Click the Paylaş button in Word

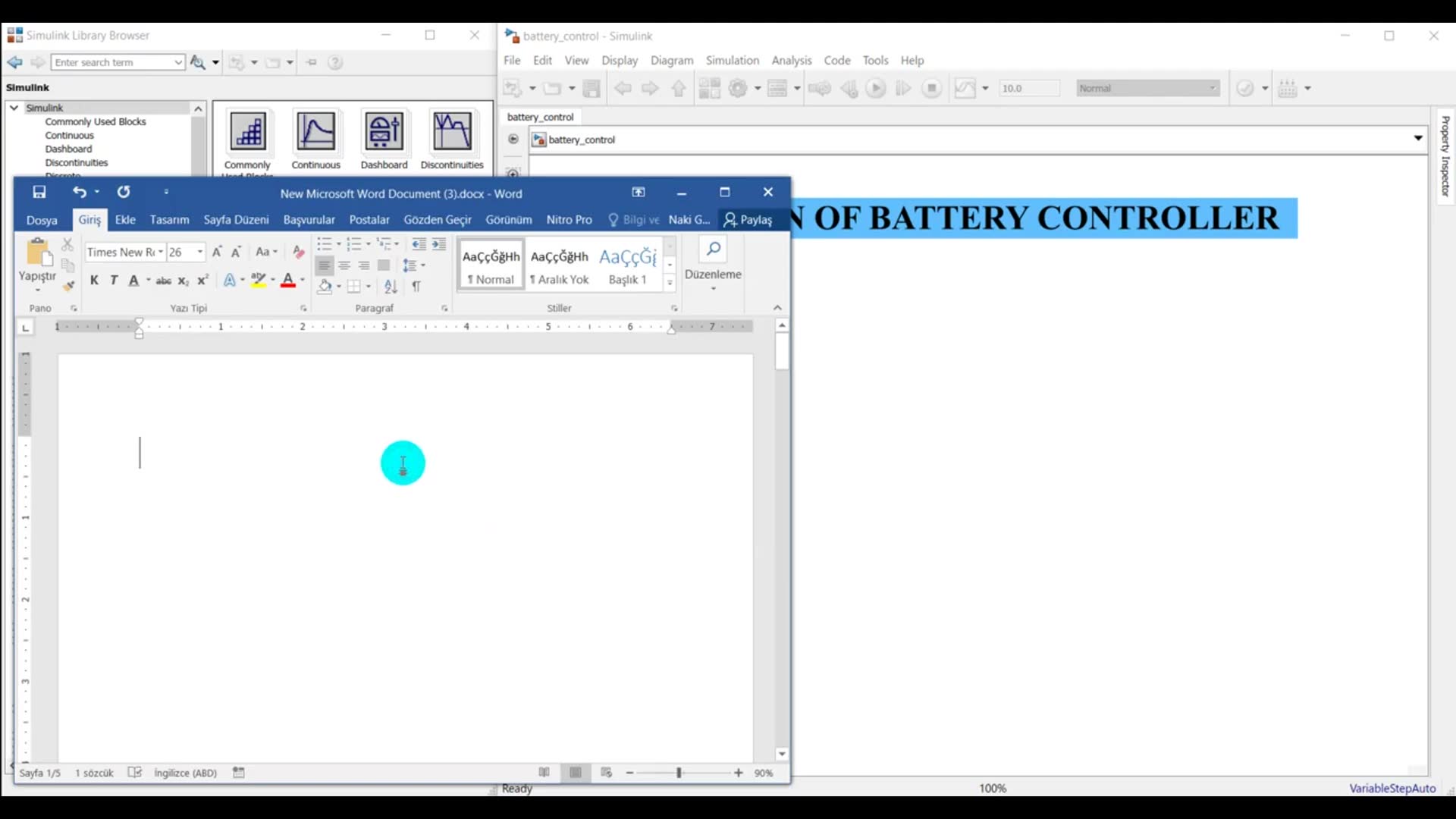[x=750, y=219]
